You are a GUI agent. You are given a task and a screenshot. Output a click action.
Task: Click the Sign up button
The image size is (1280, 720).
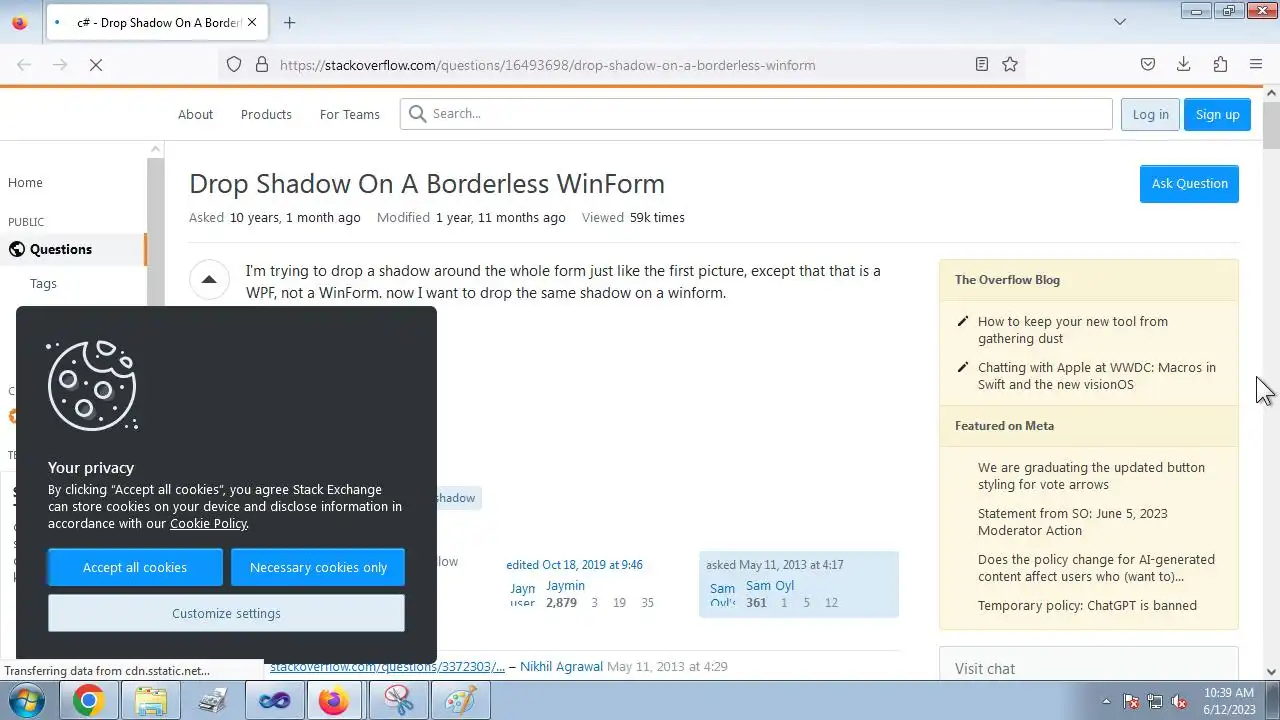point(1217,114)
